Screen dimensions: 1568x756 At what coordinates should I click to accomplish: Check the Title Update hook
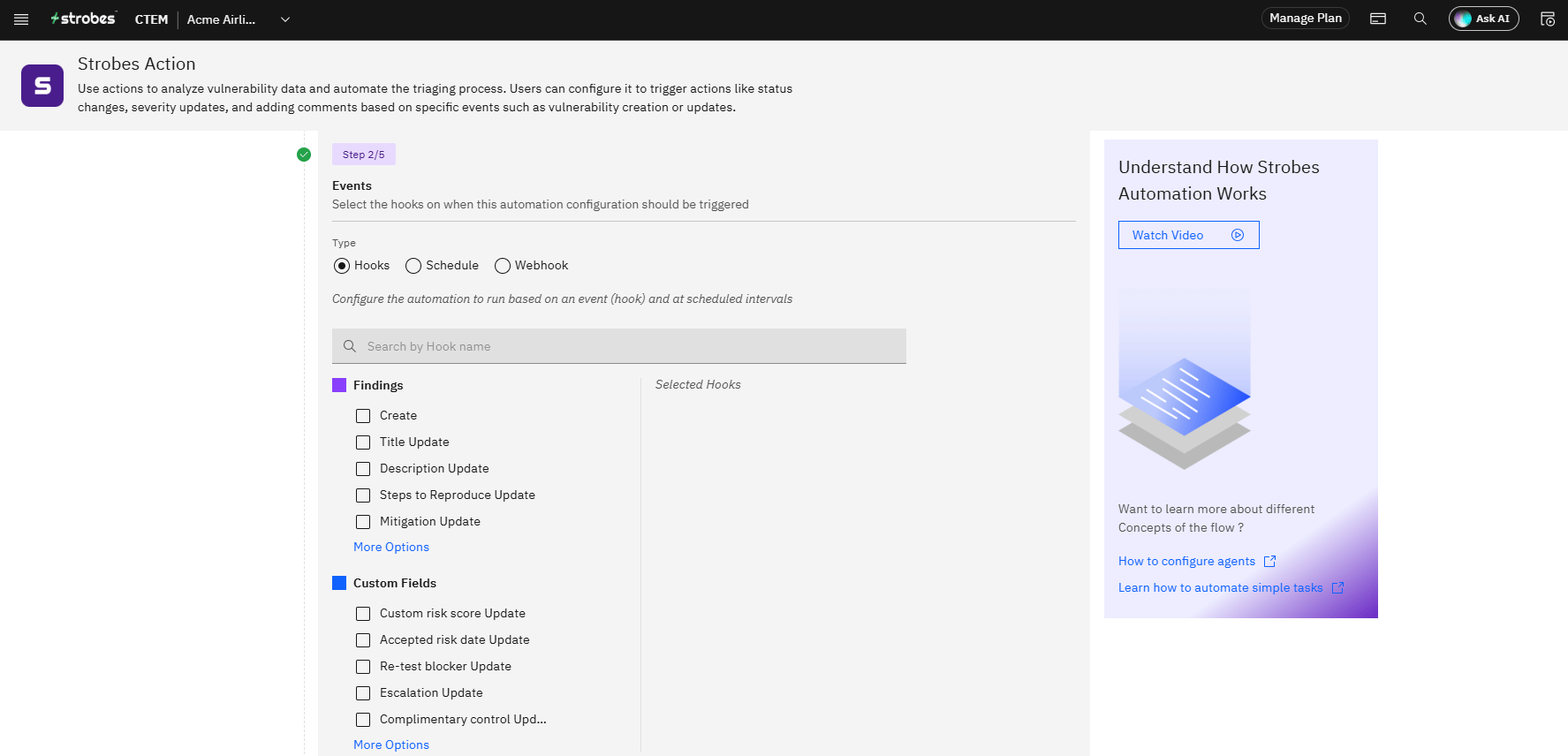pos(363,442)
